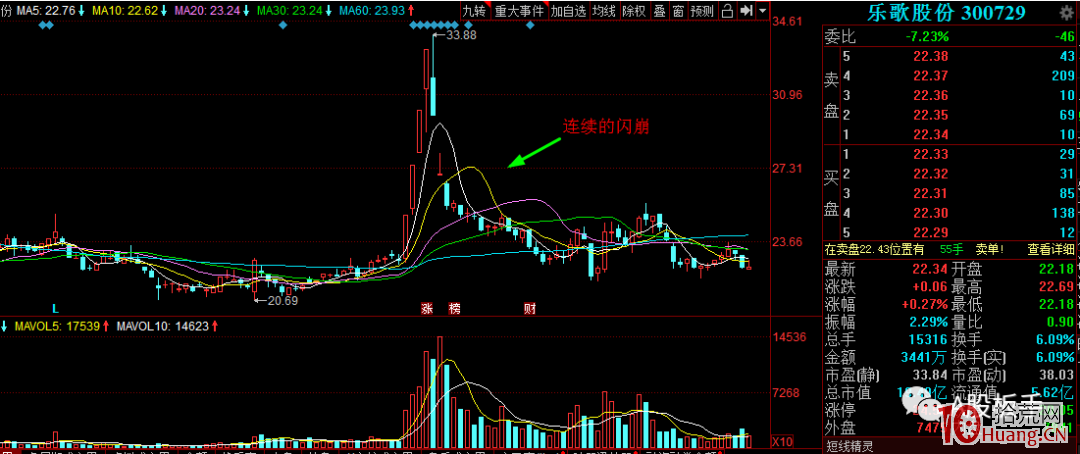Click the 市盈(动) value 38.03
Image resolution: width=1080 pixels, height=454 pixels.
1059,376
